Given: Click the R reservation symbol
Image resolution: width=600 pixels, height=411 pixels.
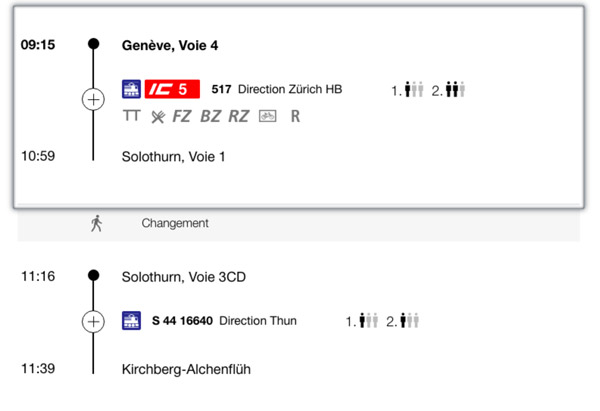Looking at the screenshot, I should pyautogui.click(x=295, y=116).
